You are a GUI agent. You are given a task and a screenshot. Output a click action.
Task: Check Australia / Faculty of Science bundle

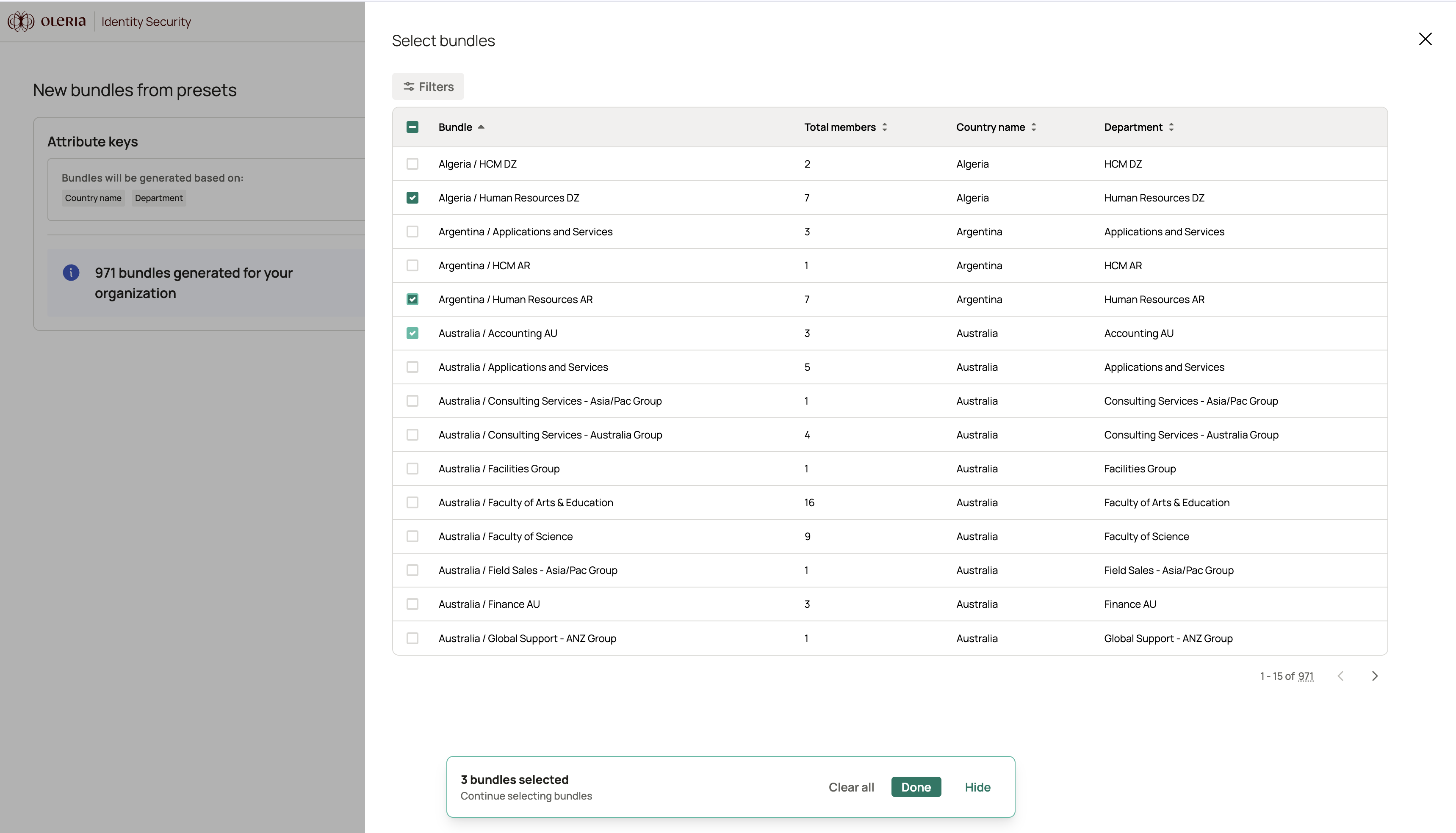[x=412, y=536]
